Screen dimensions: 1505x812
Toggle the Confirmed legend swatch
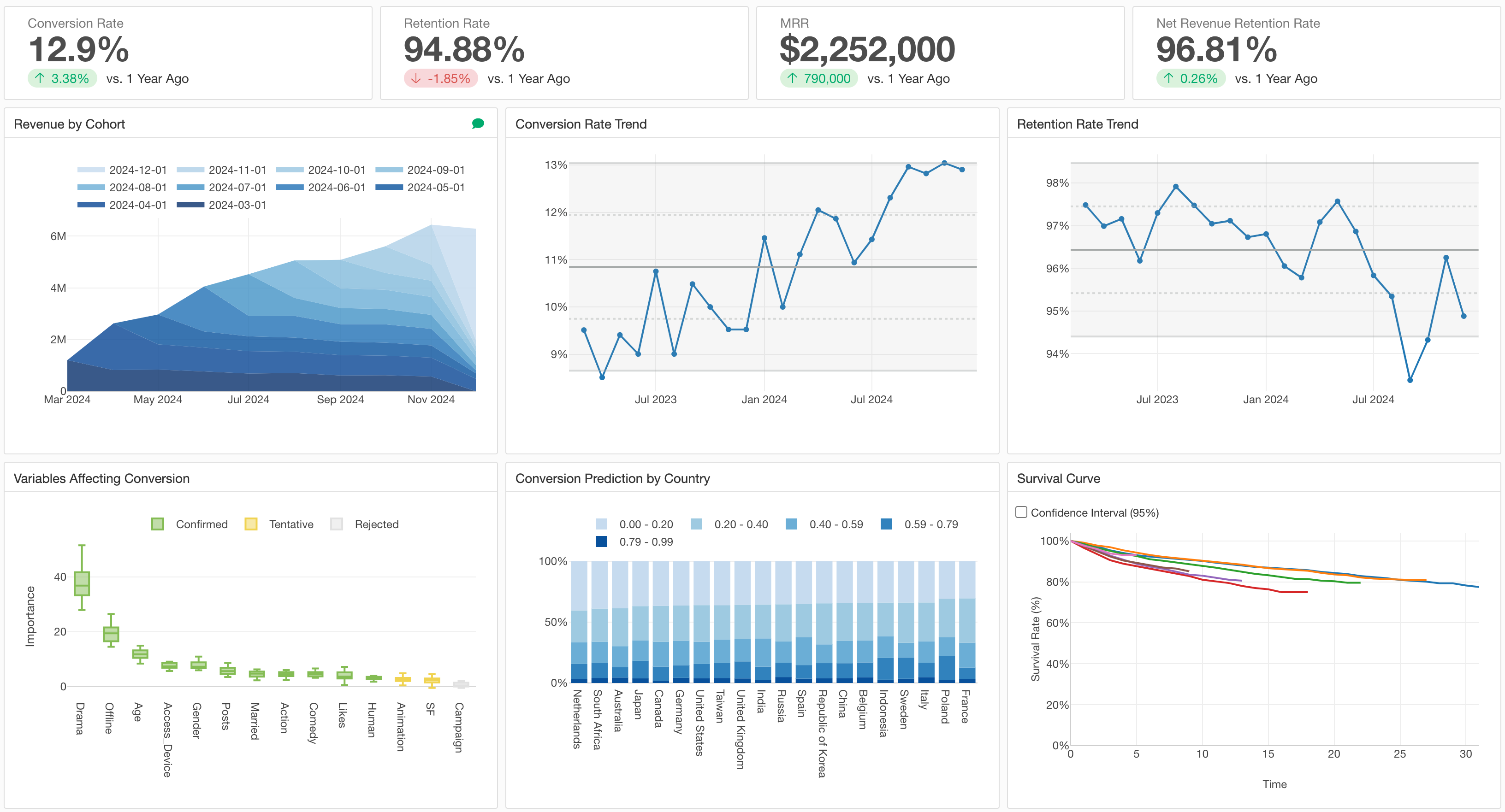(x=157, y=524)
